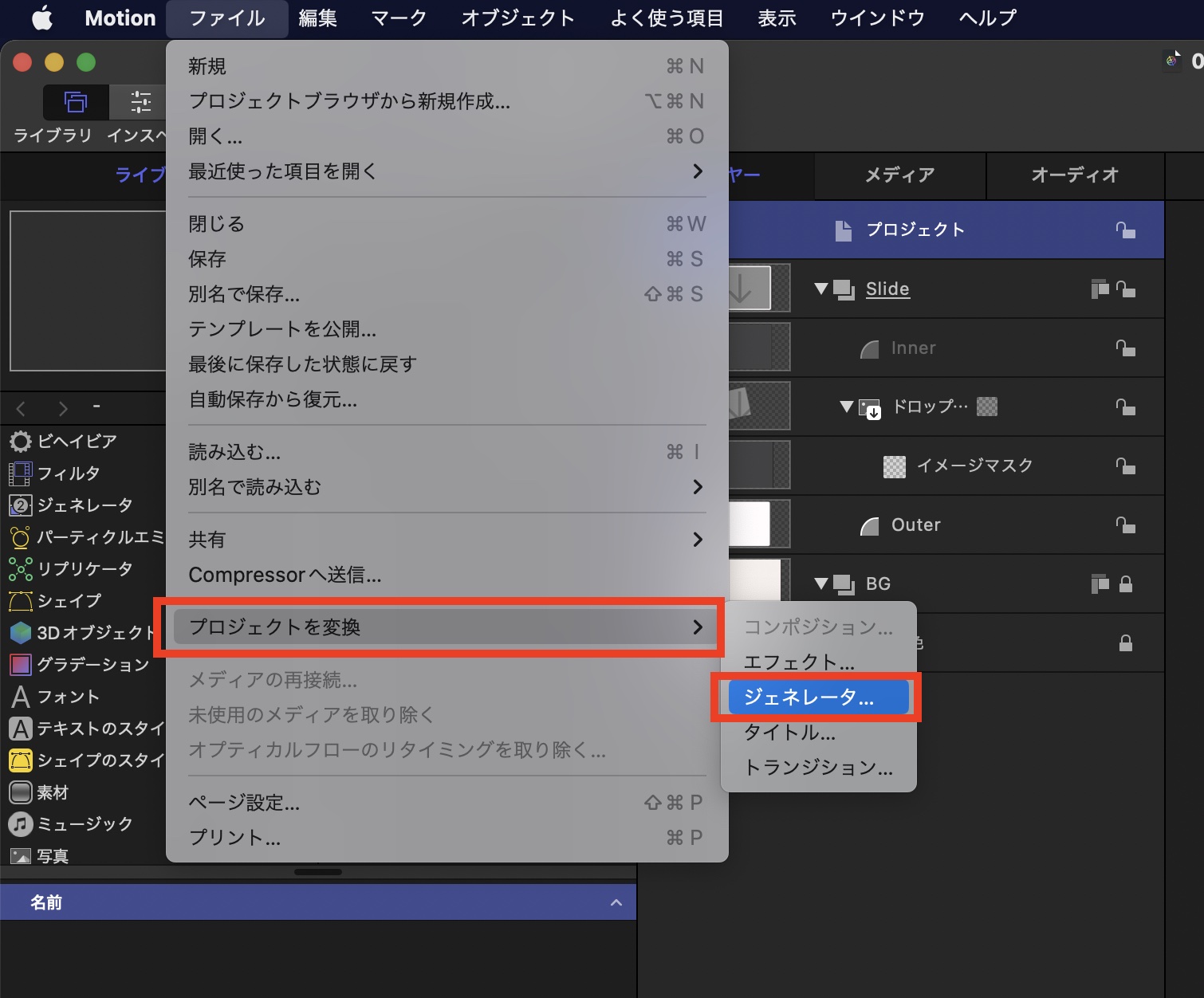The height and width of the screenshot is (998, 1204).
Task: Collapse the Slide group triangle
Action: (x=820, y=289)
